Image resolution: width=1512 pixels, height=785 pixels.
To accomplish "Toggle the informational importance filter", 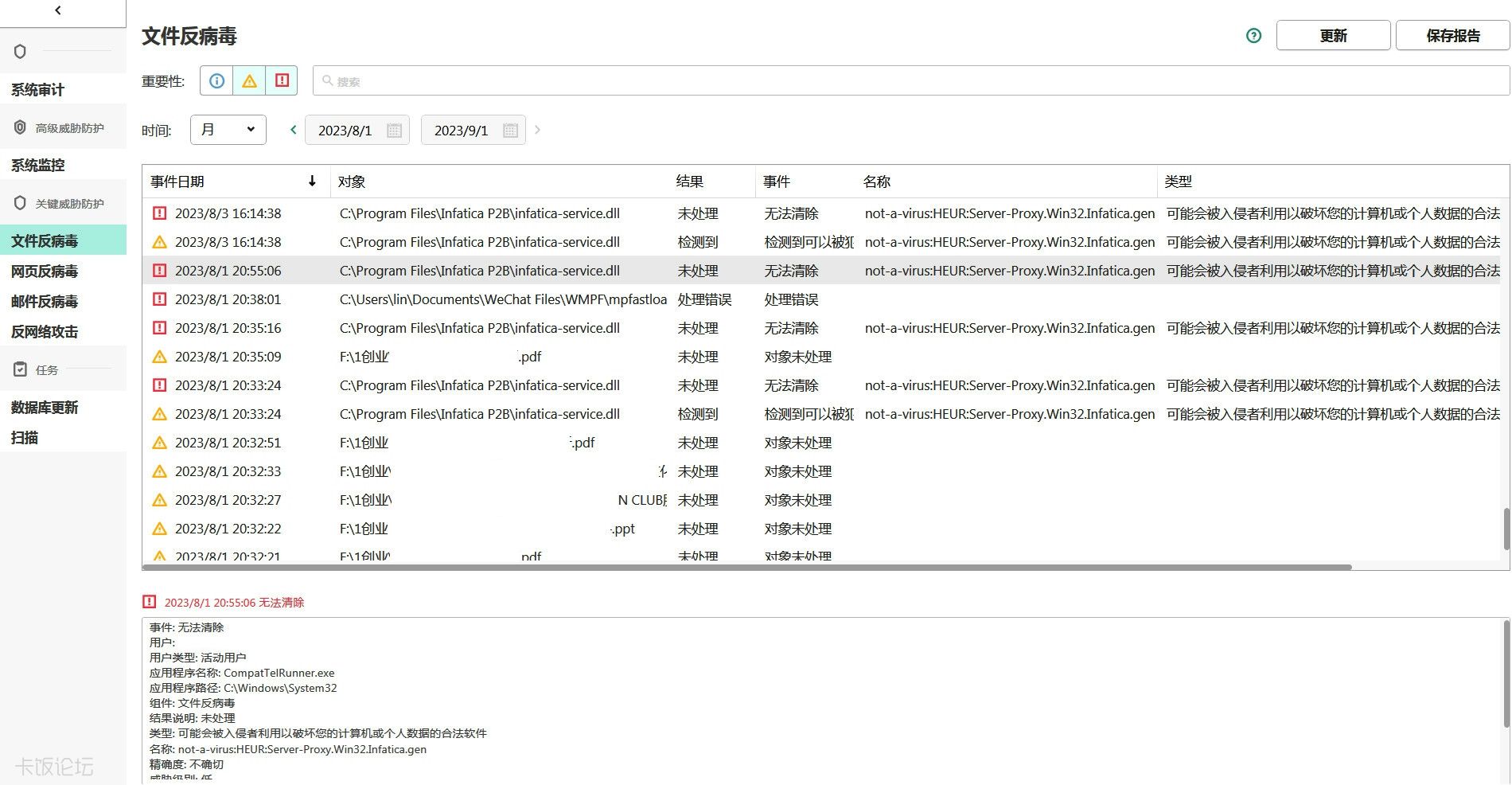I will pyautogui.click(x=216, y=81).
